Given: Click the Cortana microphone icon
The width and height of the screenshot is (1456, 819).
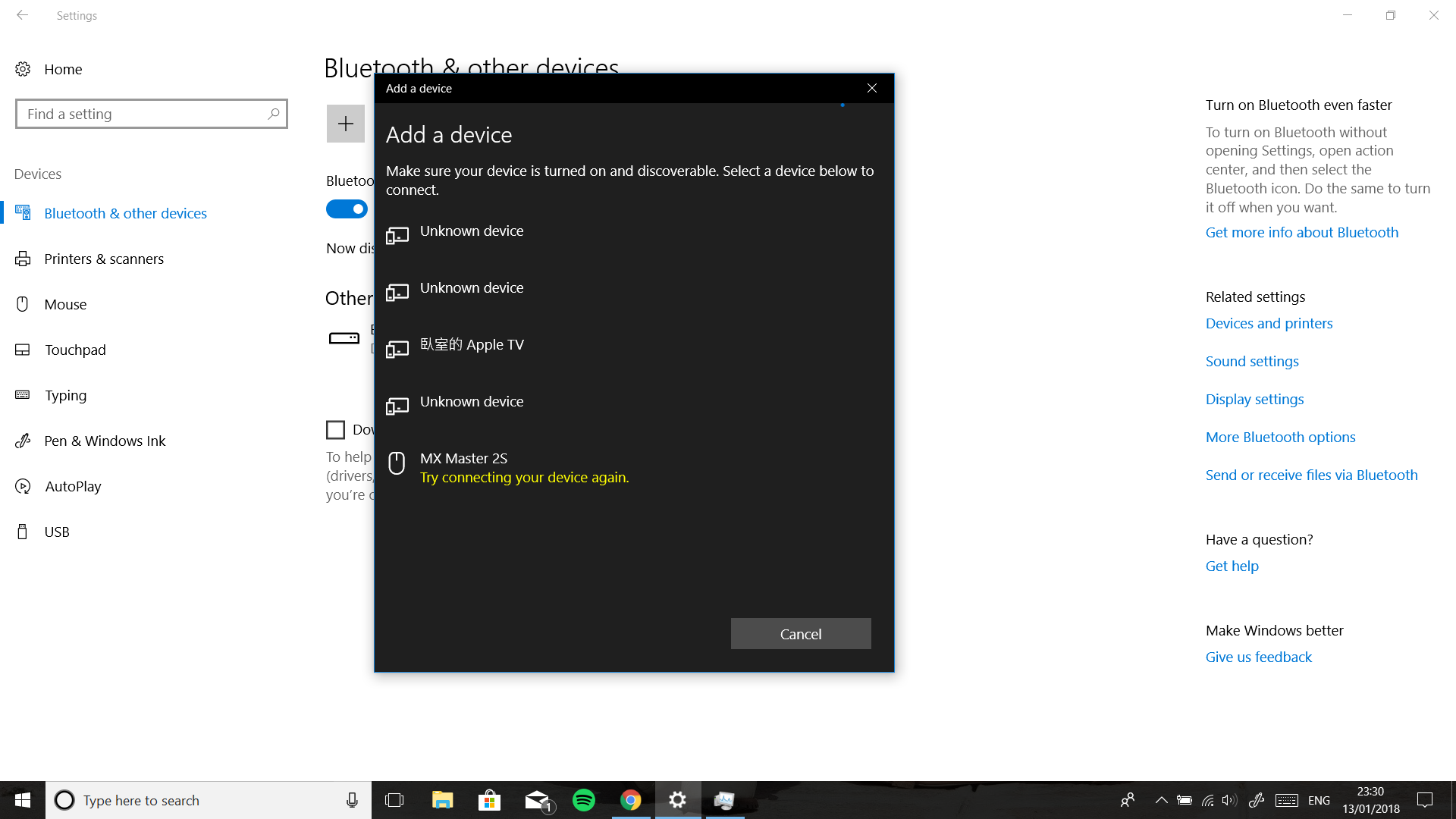Looking at the screenshot, I should pos(352,800).
